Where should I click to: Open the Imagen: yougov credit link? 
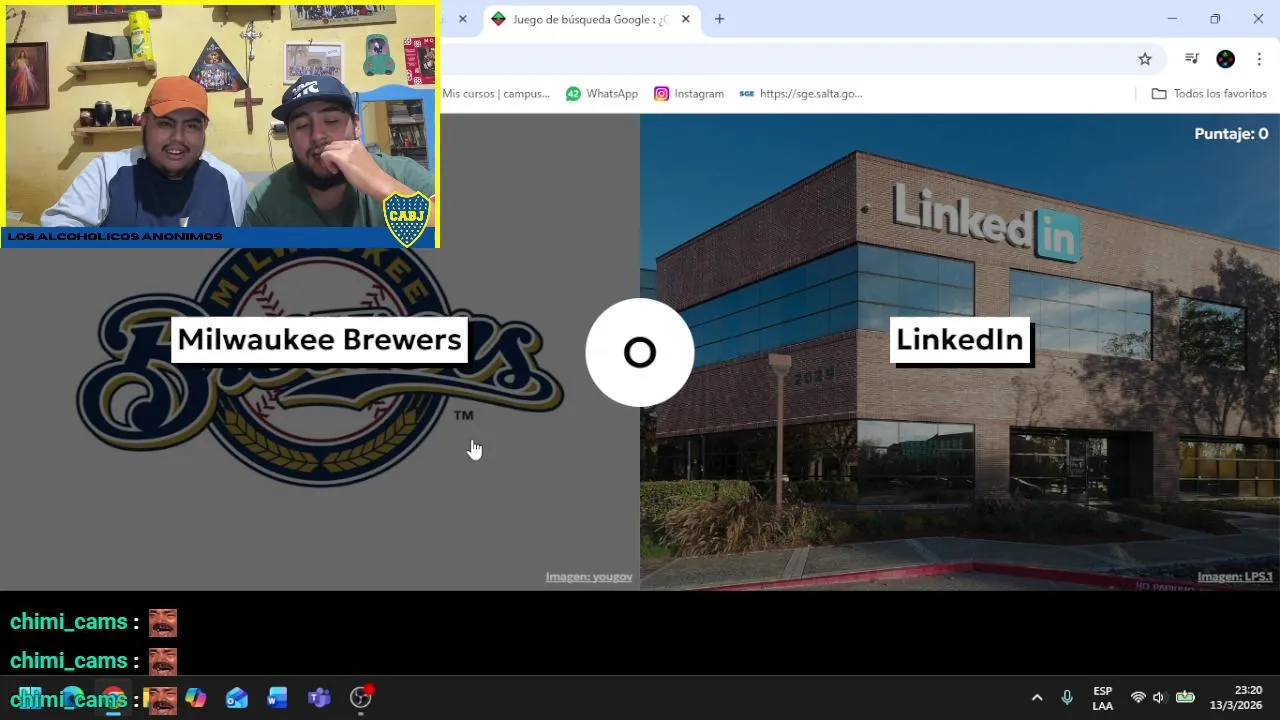click(x=589, y=577)
